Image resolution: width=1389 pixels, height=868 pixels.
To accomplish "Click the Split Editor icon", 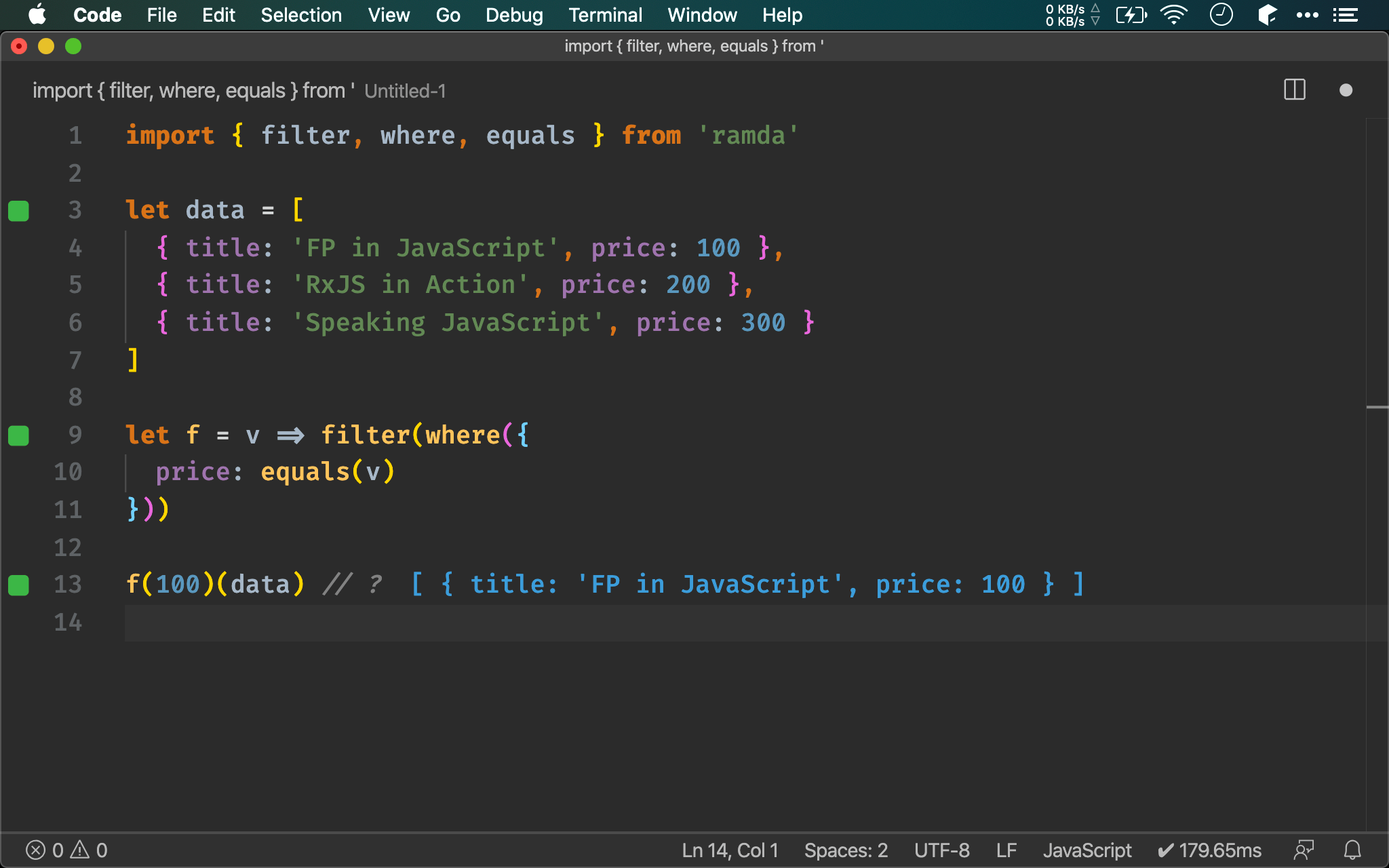I will (1295, 90).
